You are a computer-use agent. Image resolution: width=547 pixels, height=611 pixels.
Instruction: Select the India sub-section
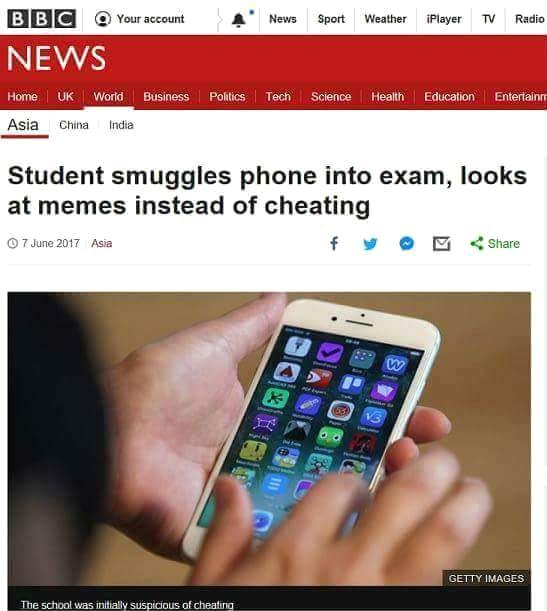[121, 125]
